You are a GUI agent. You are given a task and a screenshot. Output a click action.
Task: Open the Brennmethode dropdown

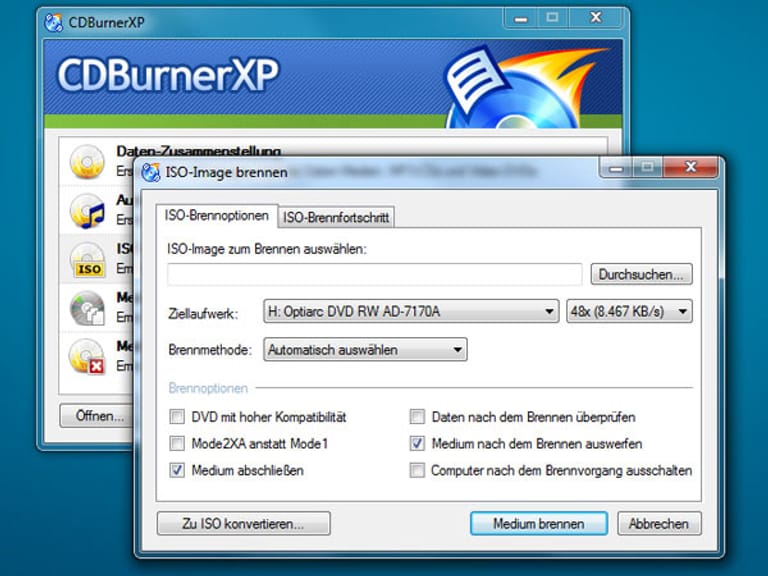[365, 350]
